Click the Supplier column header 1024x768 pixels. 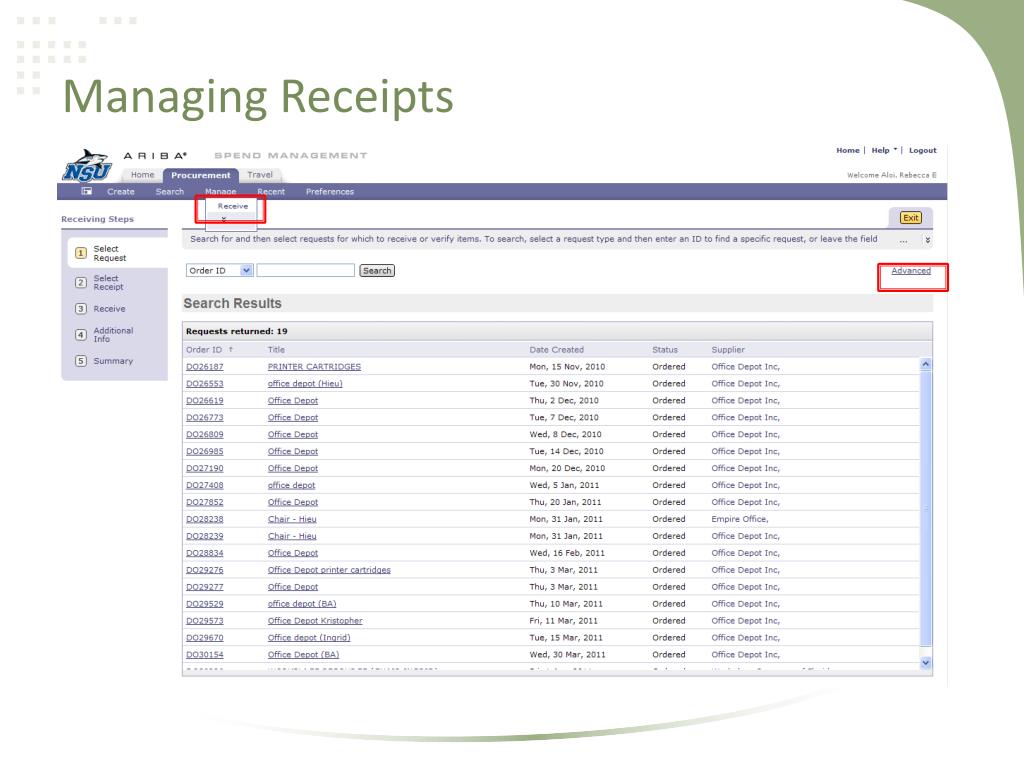tap(728, 350)
